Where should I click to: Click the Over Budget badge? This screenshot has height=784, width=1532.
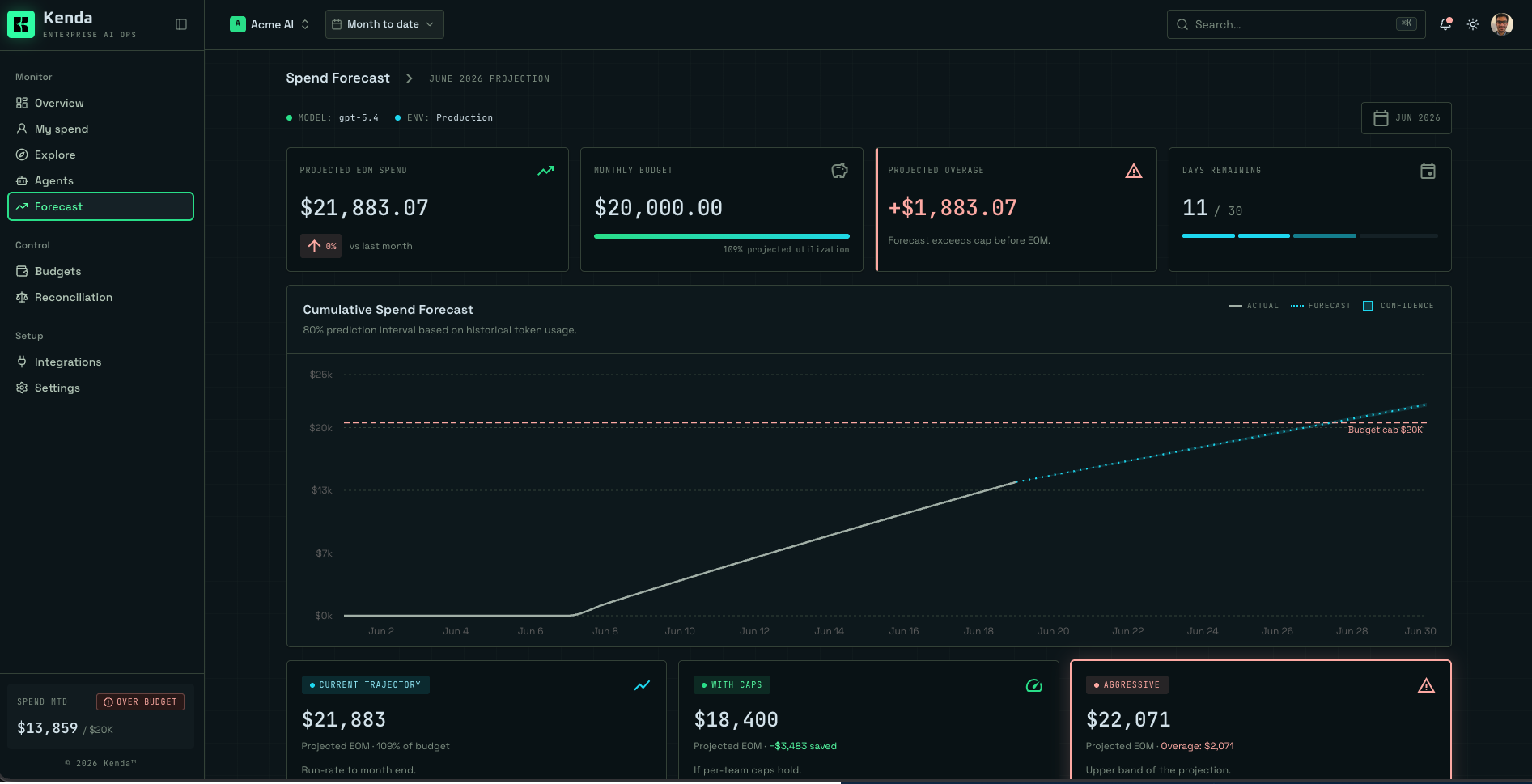(x=141, y=702)
